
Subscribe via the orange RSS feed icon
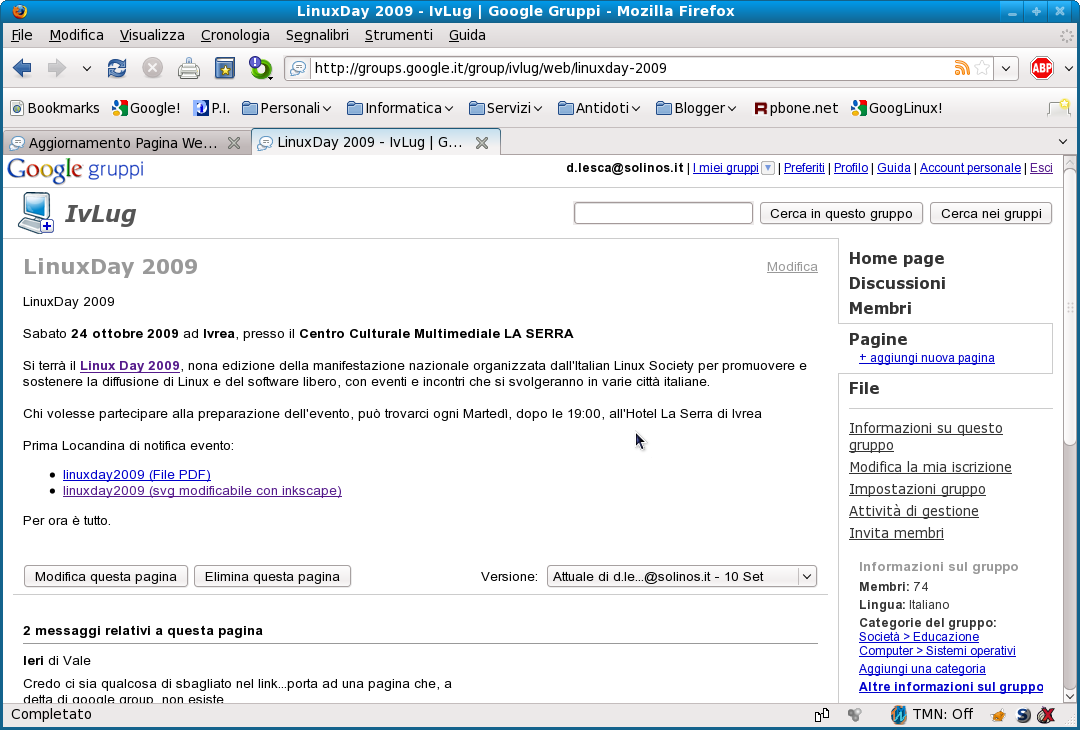[x=962, y=68]
